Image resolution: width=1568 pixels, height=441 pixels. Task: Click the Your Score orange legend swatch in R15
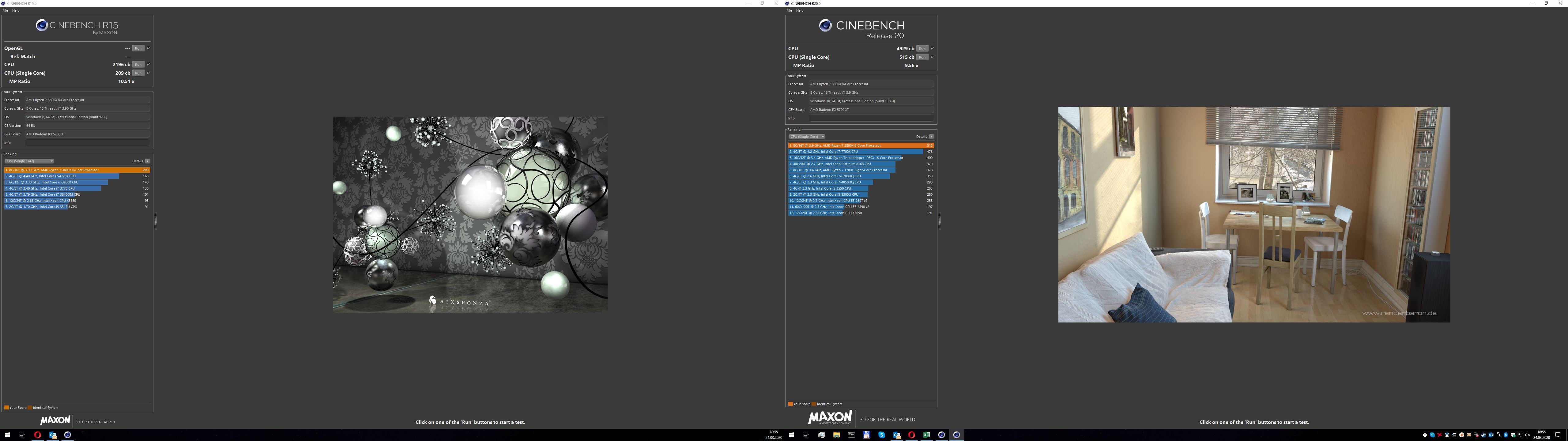tap(6, 408)
